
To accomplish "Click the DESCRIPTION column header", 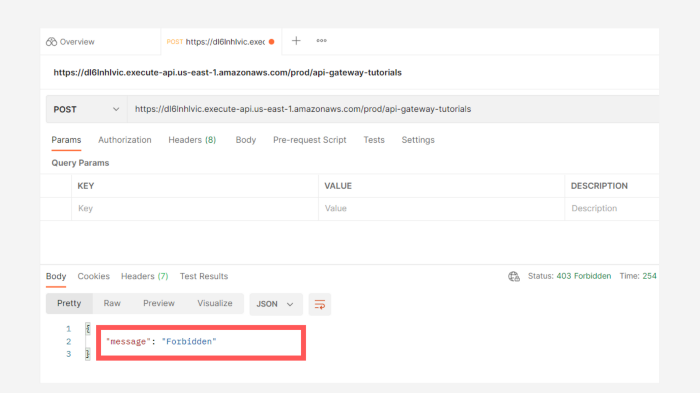I will (599, 186).
